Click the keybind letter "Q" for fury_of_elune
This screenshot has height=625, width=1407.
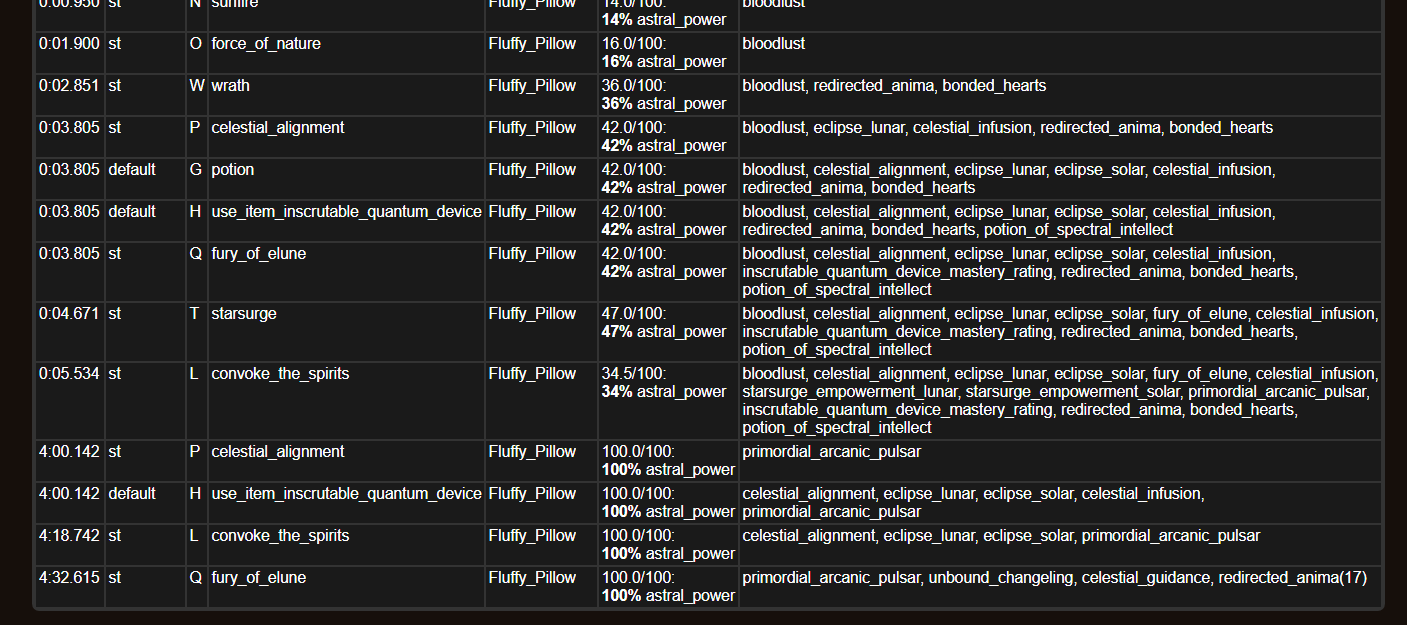[x=196, y=253]
